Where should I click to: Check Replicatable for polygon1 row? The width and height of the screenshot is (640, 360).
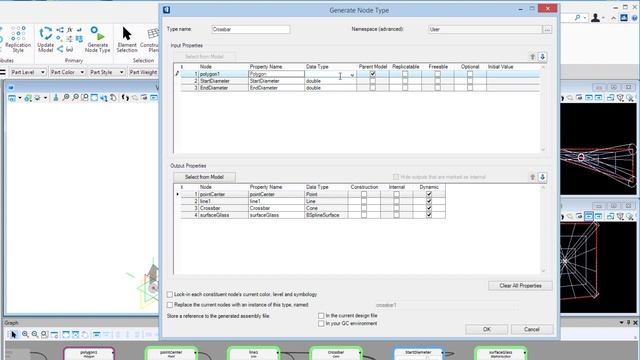405,74
